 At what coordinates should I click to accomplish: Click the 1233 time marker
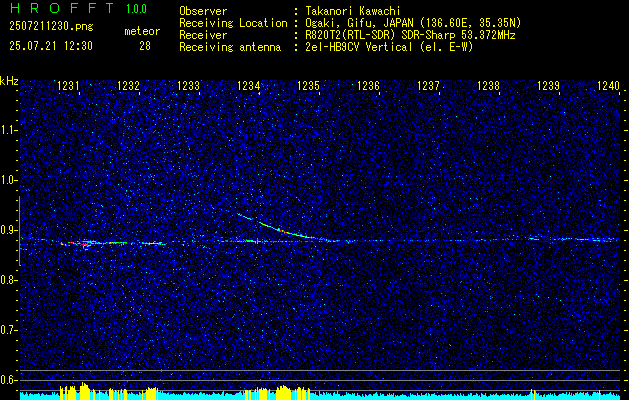click(x=189, y=85)
